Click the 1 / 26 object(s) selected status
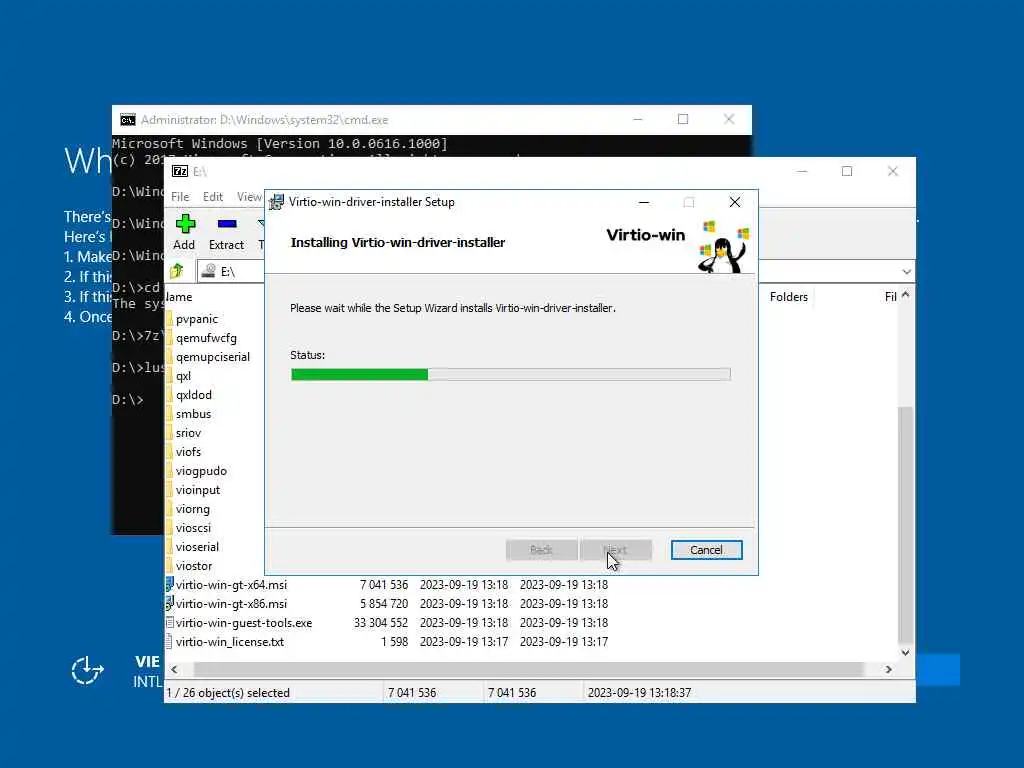1024x768 pixels. click(228, 692)
